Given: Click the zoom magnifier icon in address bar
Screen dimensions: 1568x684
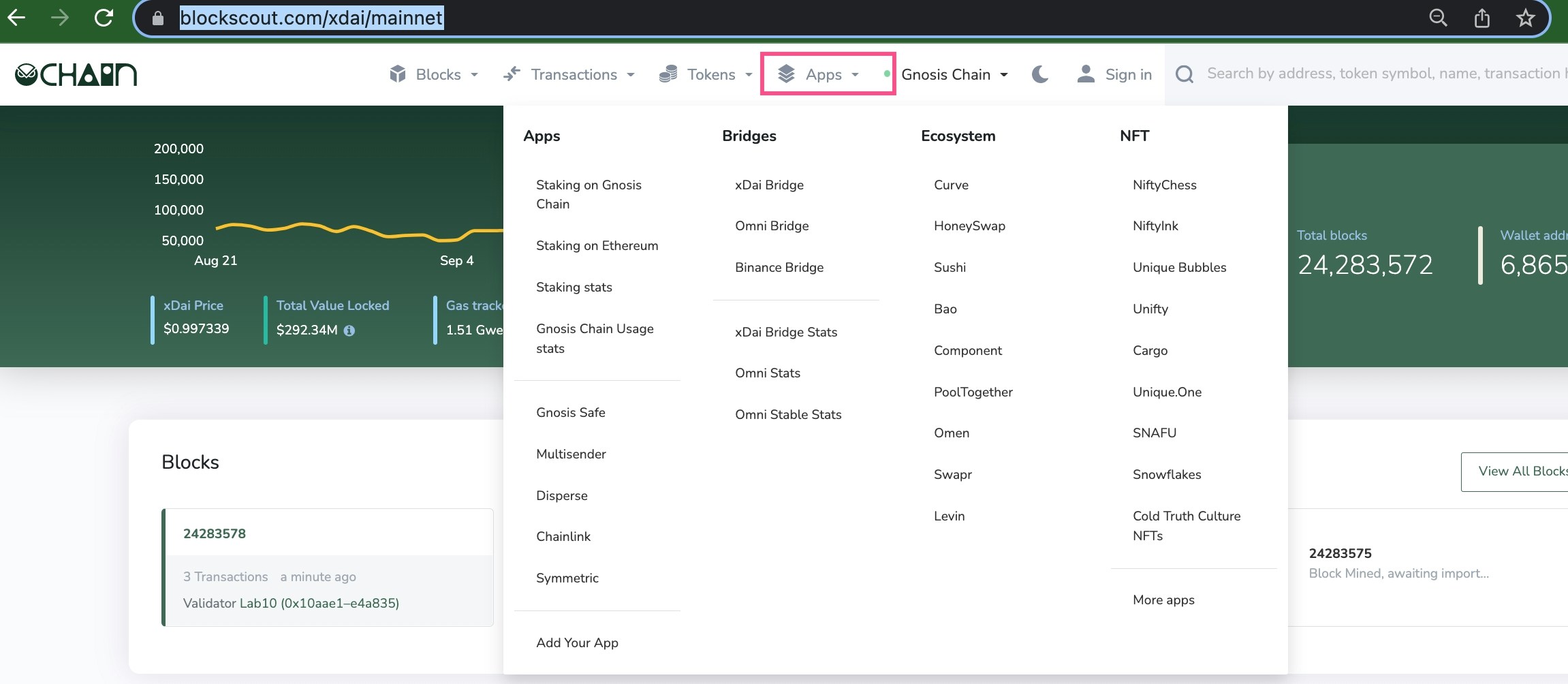Looking at the screenshot, I should pyautogui.click(x=1438, y=18).
